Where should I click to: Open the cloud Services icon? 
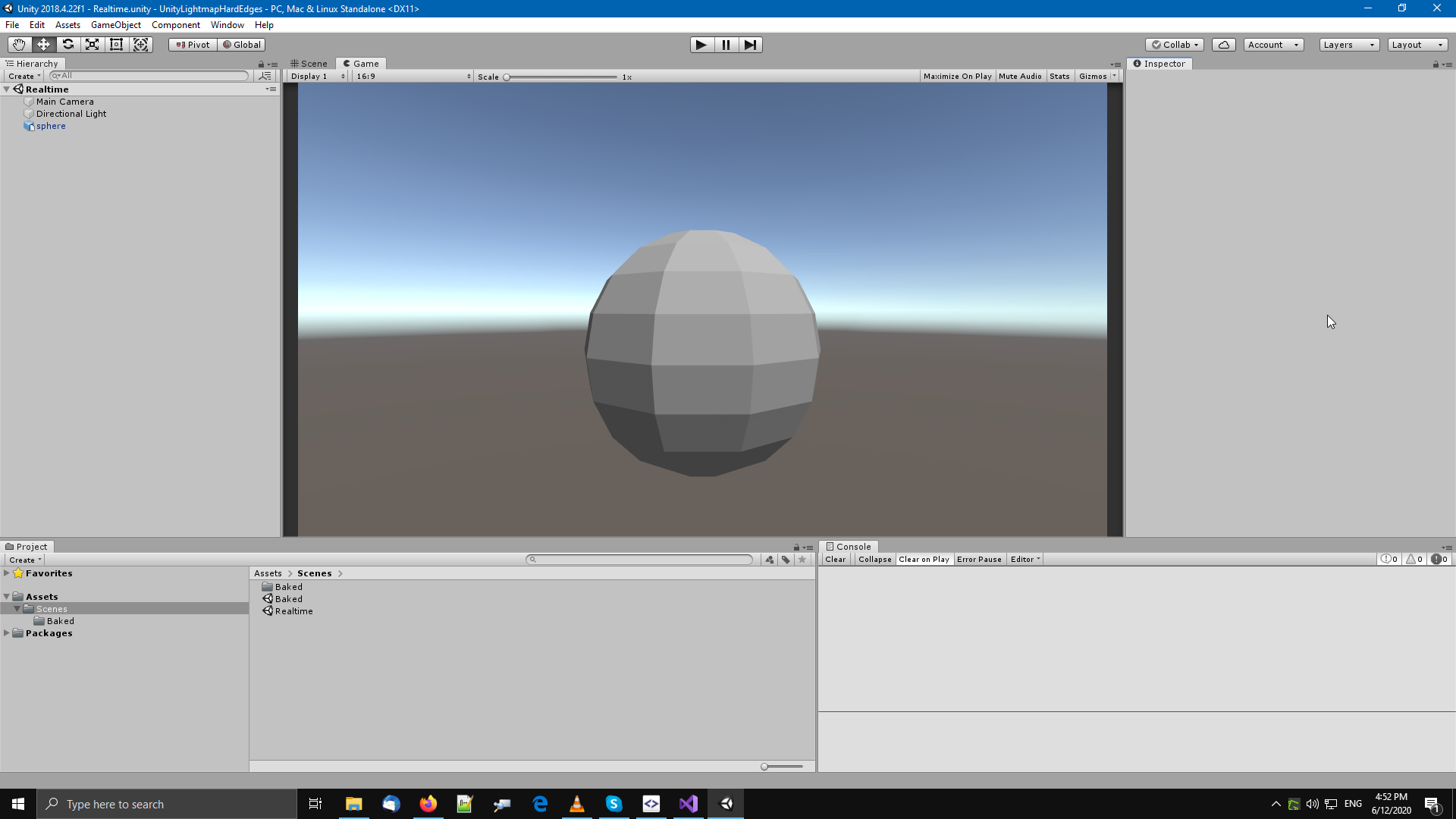tap(1223, 45)
